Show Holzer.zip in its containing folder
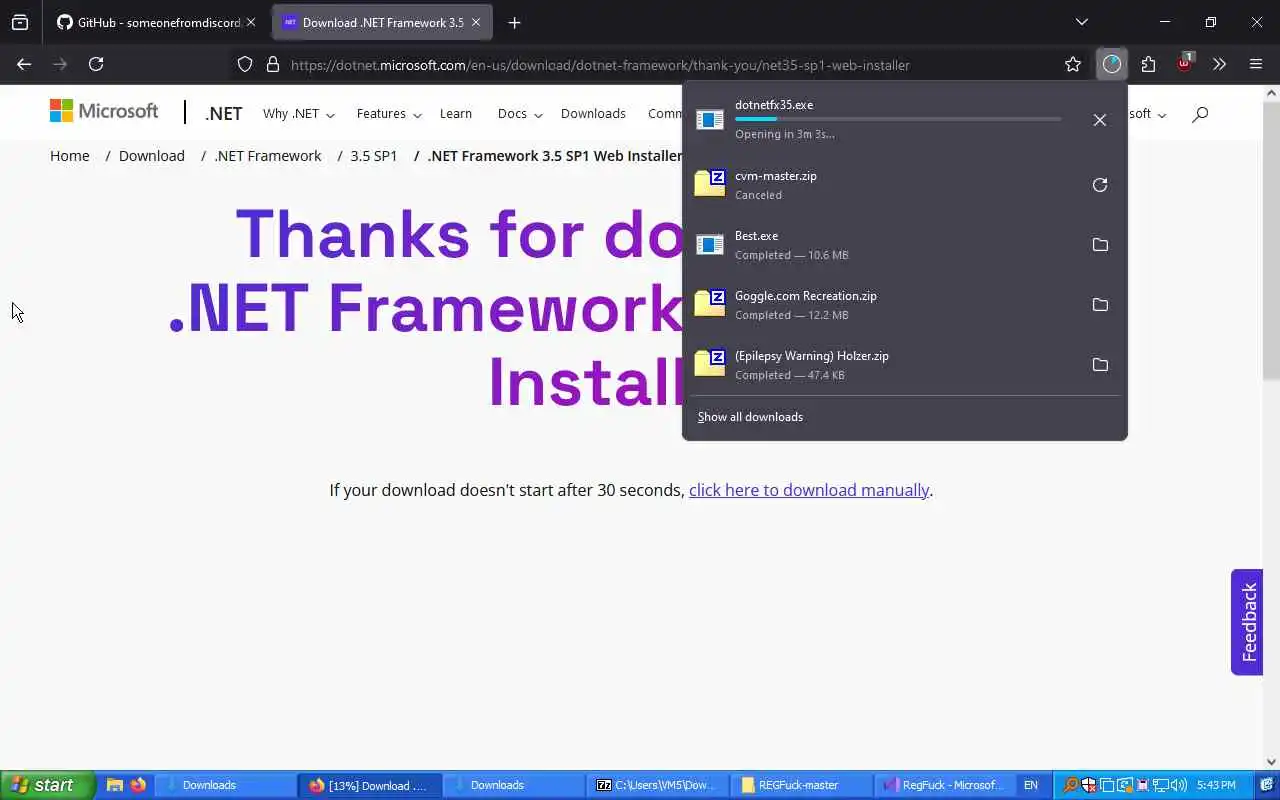The image size is (1280, 800). click(1100, 365)
